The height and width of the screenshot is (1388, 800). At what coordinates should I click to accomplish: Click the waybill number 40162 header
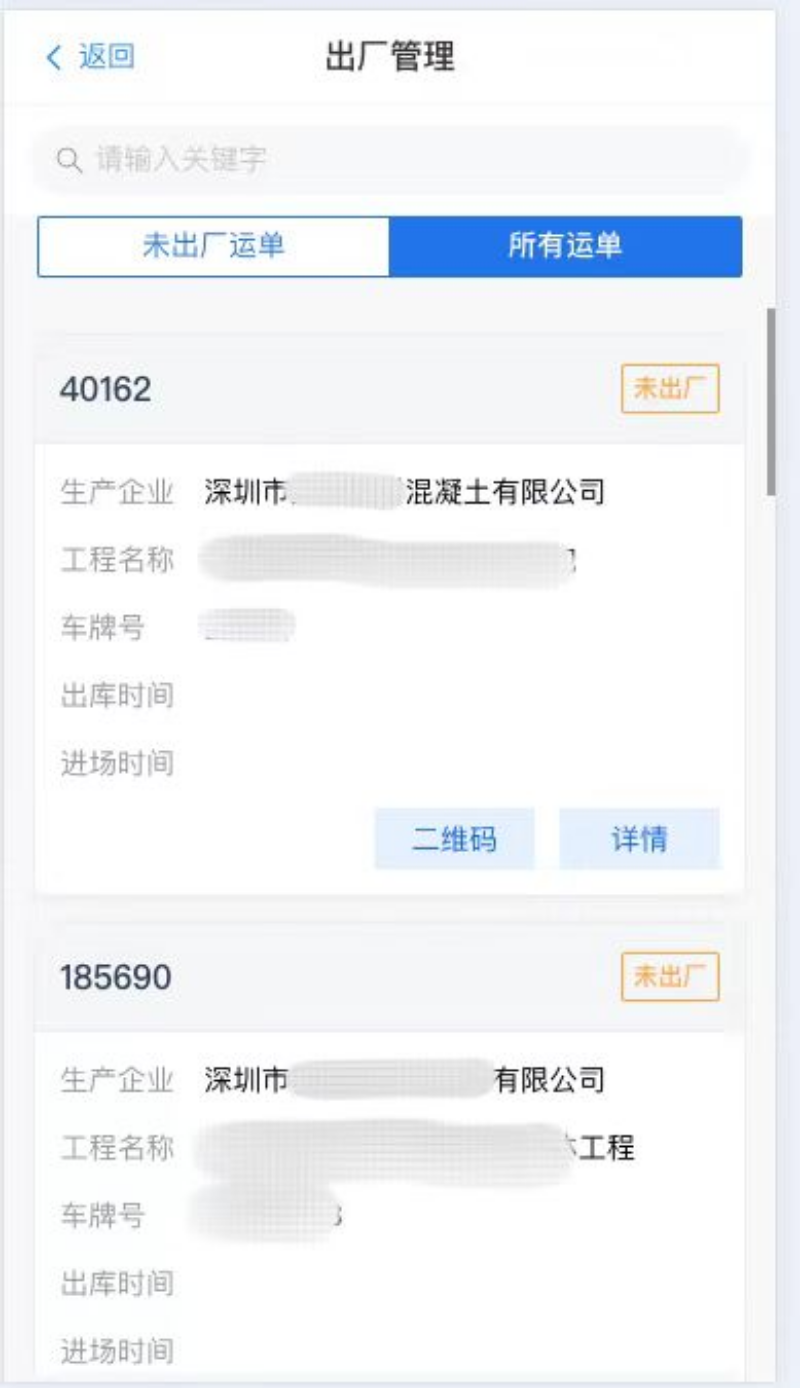[x=106, y=390]
